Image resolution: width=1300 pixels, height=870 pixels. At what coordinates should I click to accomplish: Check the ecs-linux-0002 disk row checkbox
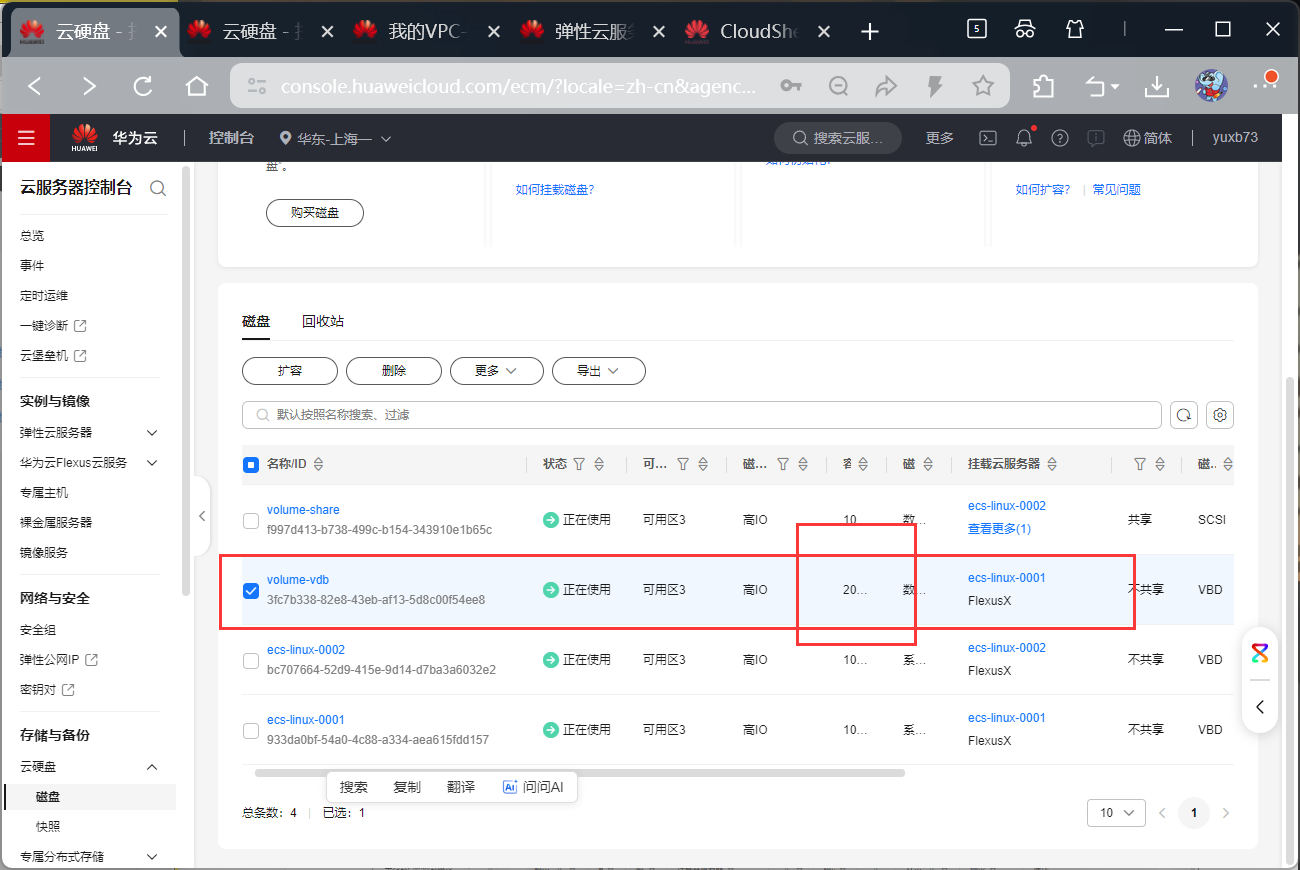coord(251,660)
